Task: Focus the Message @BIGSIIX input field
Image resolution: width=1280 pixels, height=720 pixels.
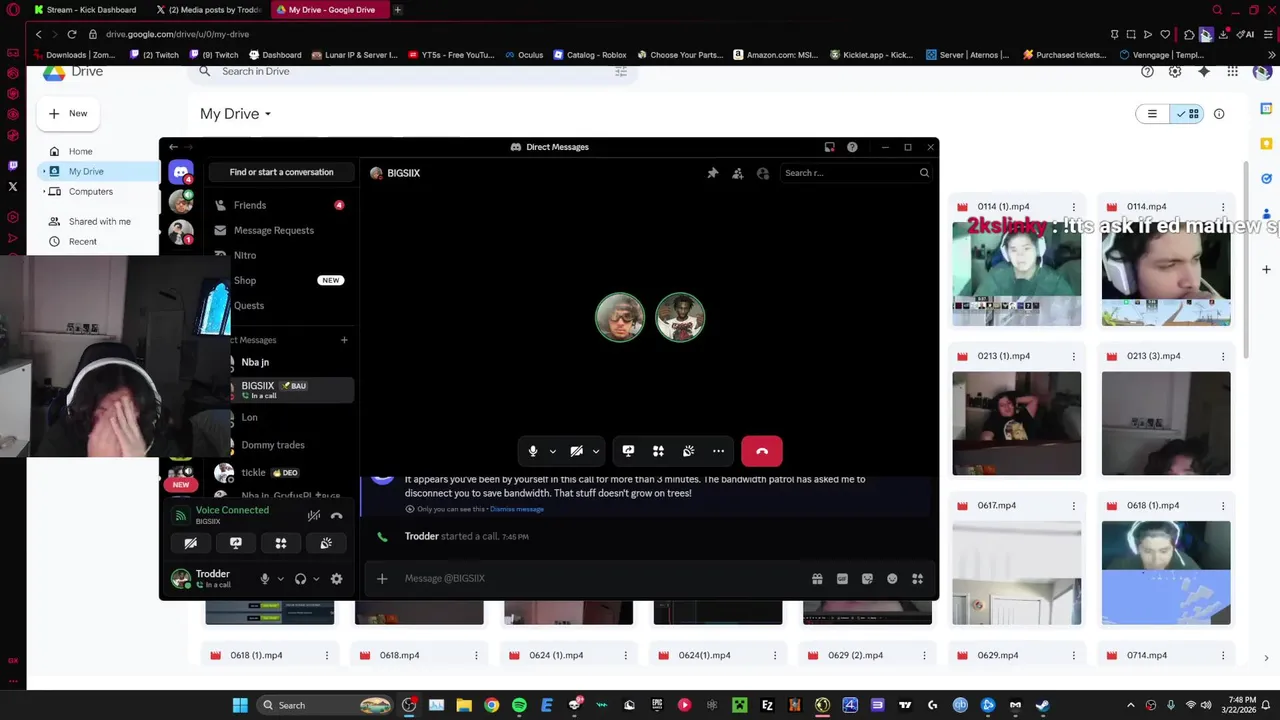Action: click(x=600, y=578)
